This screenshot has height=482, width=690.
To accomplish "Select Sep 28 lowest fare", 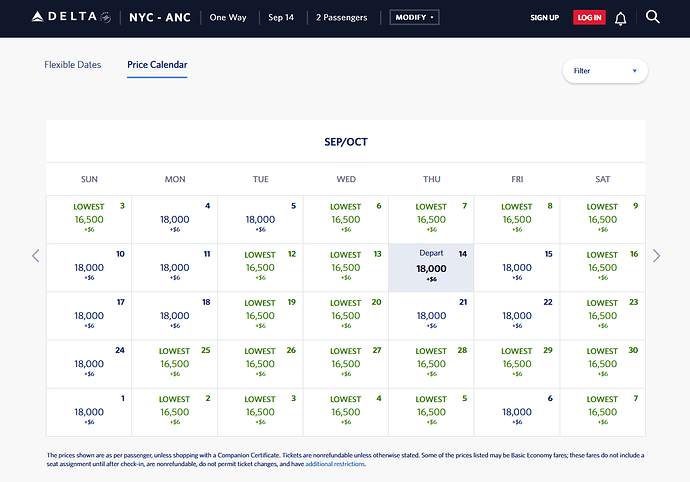I will pyautogui.click(x=431, y=364).
